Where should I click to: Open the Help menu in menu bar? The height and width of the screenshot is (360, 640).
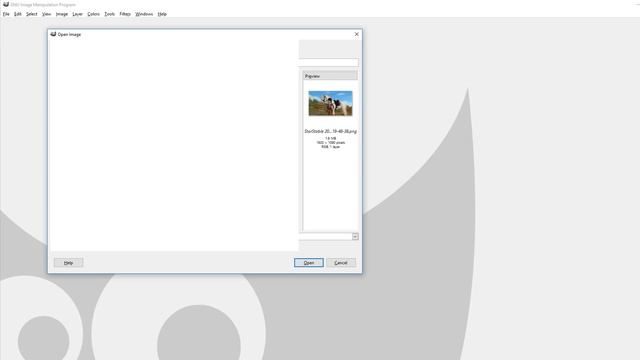click(162, 14)
